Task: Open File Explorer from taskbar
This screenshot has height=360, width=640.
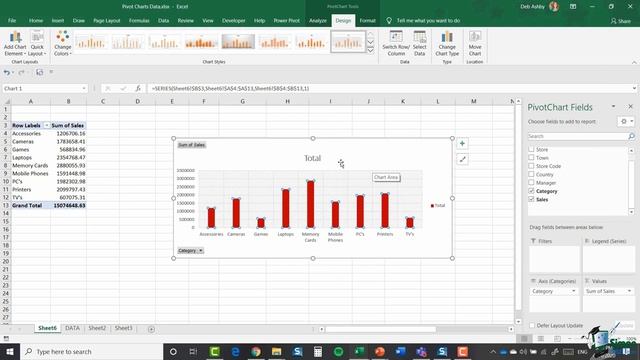Action: [276, 351]
